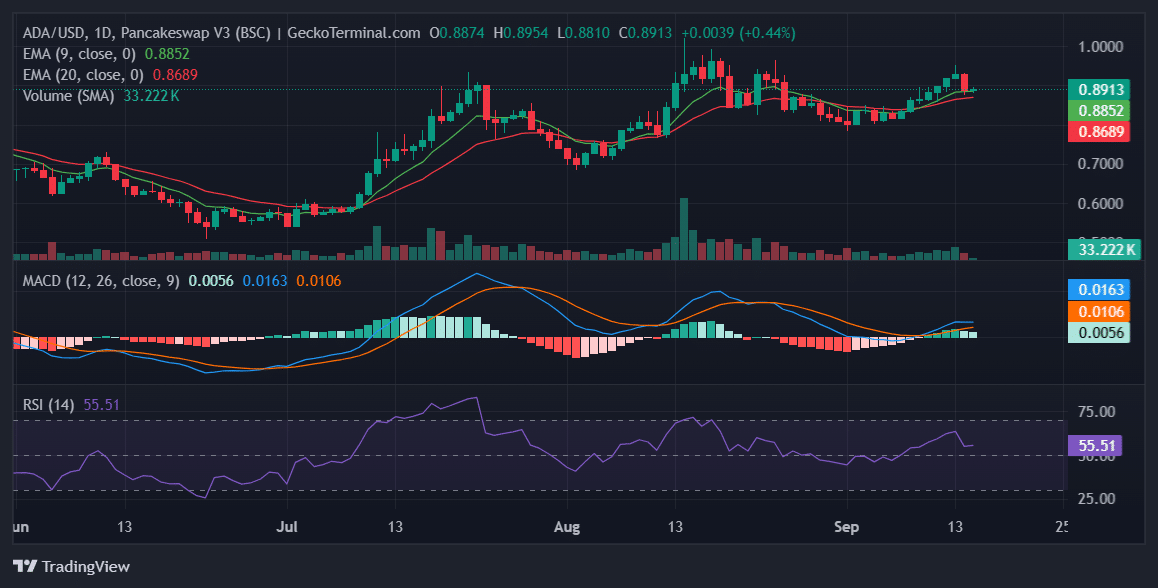Click the 0.0056 histogram axis tag
The height and width of the screenshot is (588, 1158).
1098,332
